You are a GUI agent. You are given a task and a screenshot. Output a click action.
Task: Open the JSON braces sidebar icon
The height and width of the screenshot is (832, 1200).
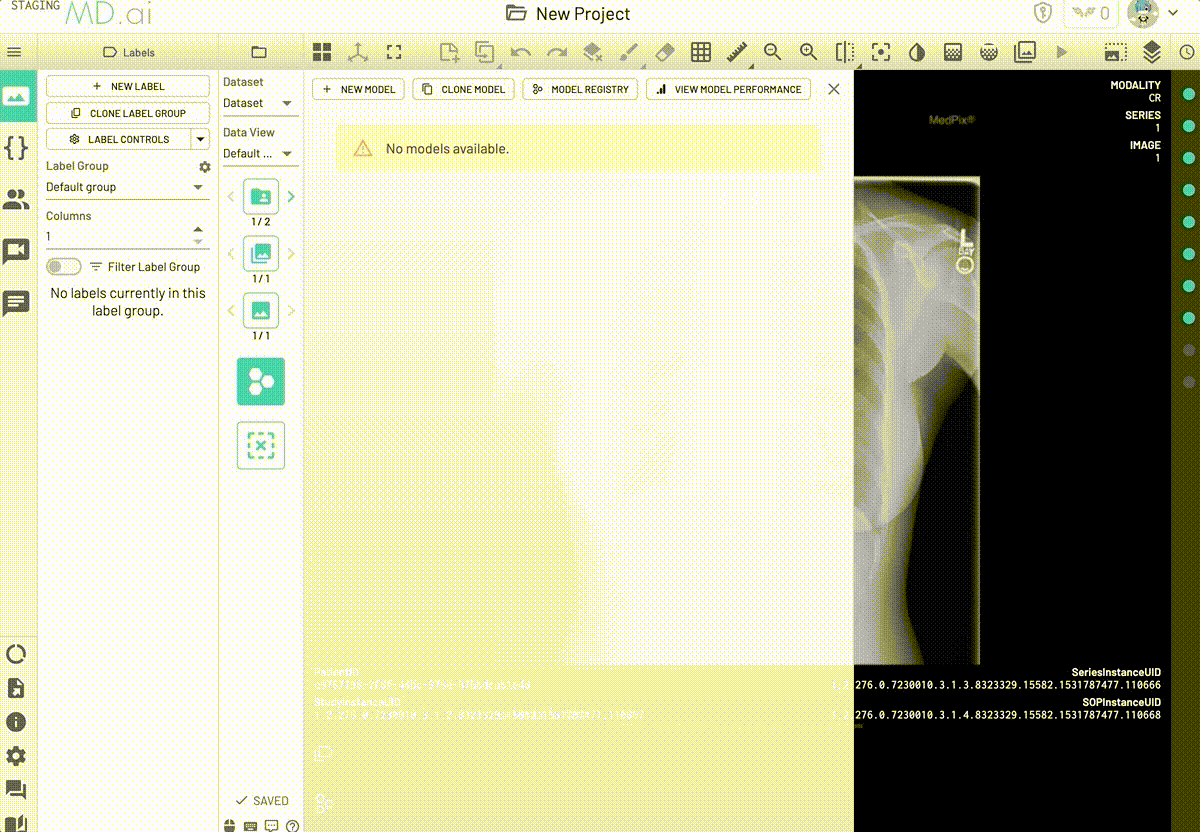[16, 148]
